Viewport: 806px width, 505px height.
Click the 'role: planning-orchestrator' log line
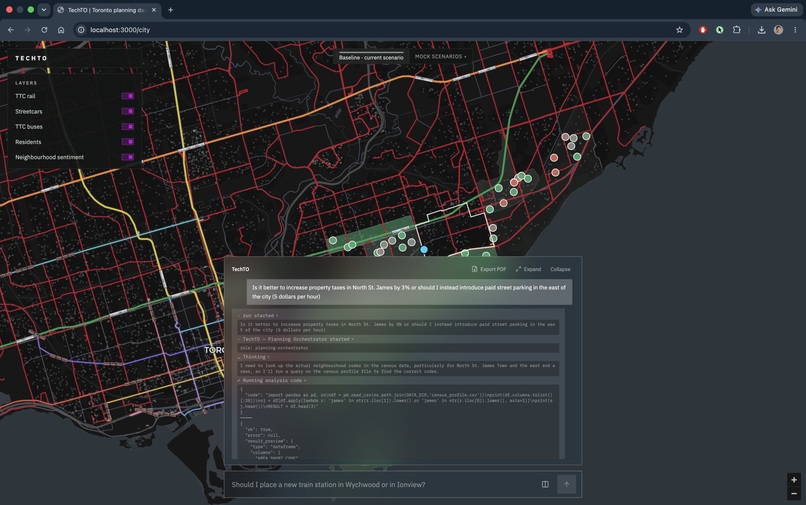point(398,348)
